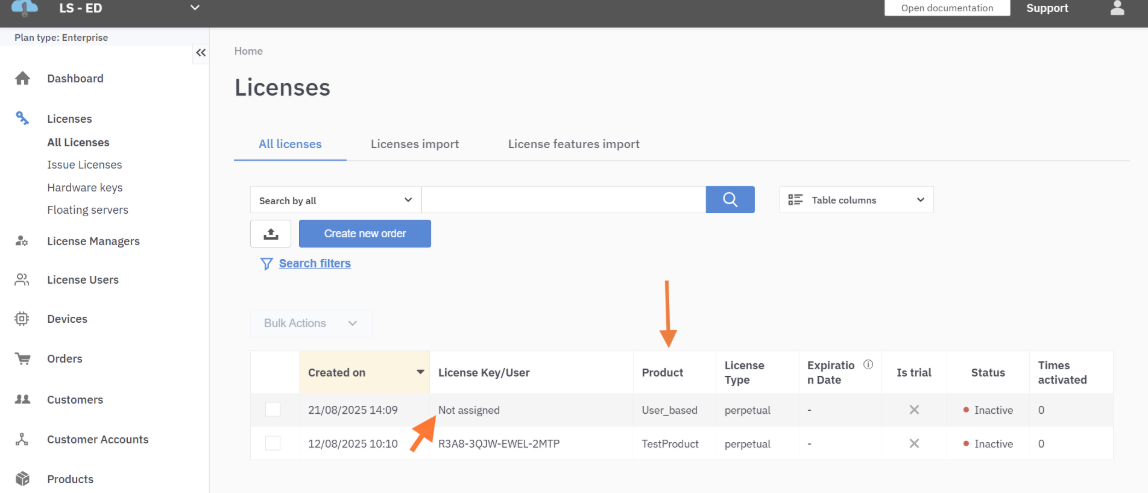Click the Orders cart icon
This screenshot has width=1148, height=493.
click(22, 359)
